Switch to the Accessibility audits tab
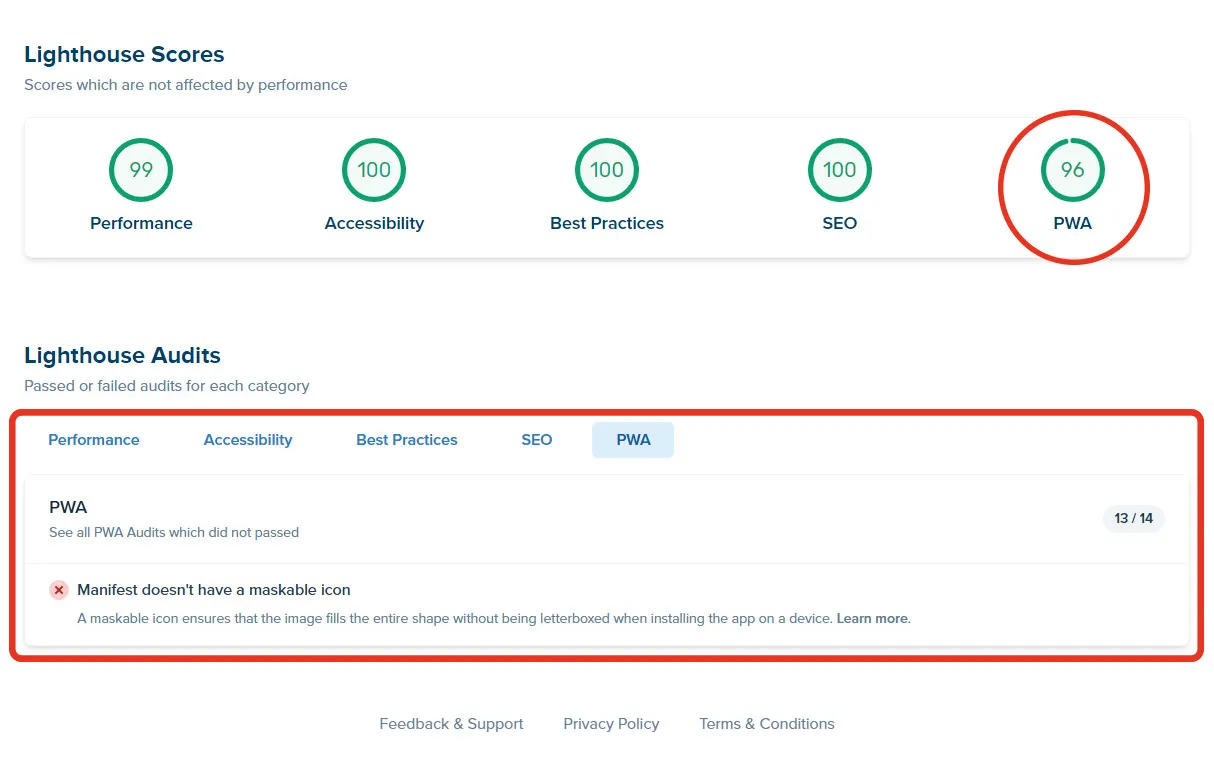 point(248,440)
